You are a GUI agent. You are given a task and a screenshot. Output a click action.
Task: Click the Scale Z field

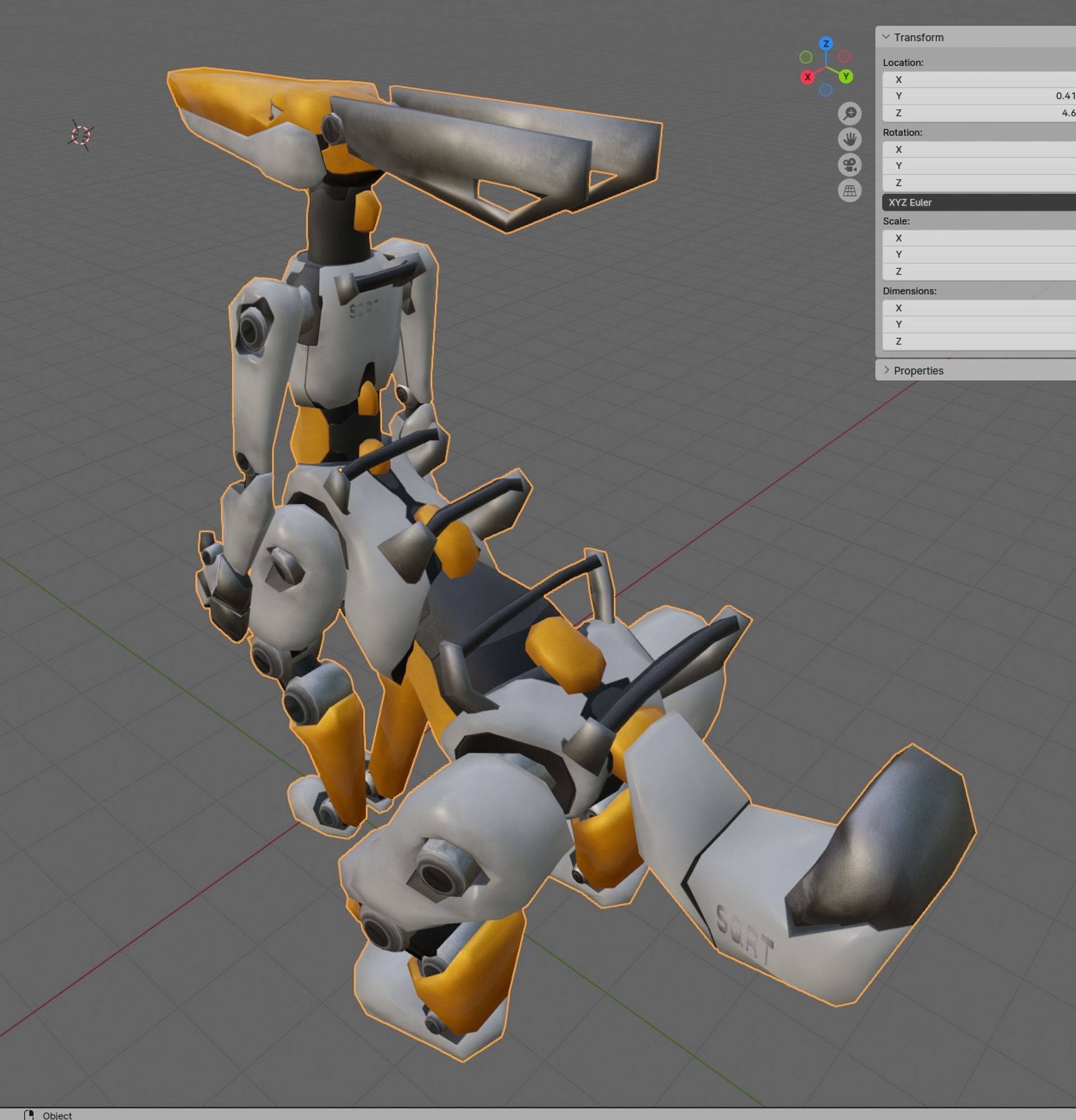[979, 271]
